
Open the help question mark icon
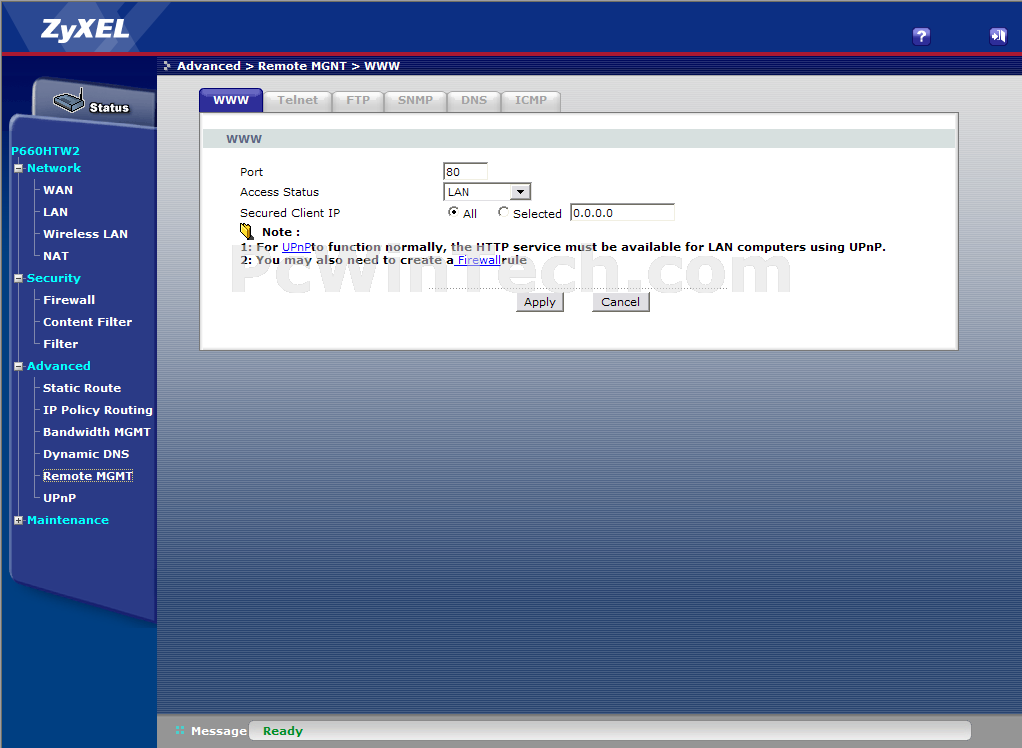click(x=921, y=36)
